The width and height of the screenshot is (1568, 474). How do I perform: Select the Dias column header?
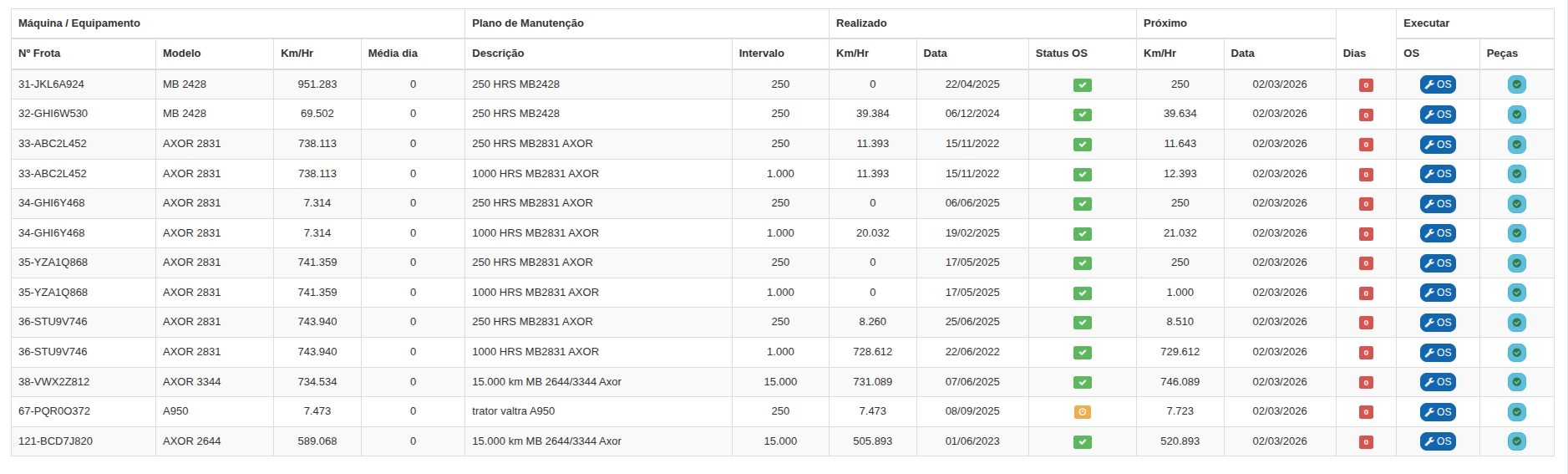tap(1354, 54)
